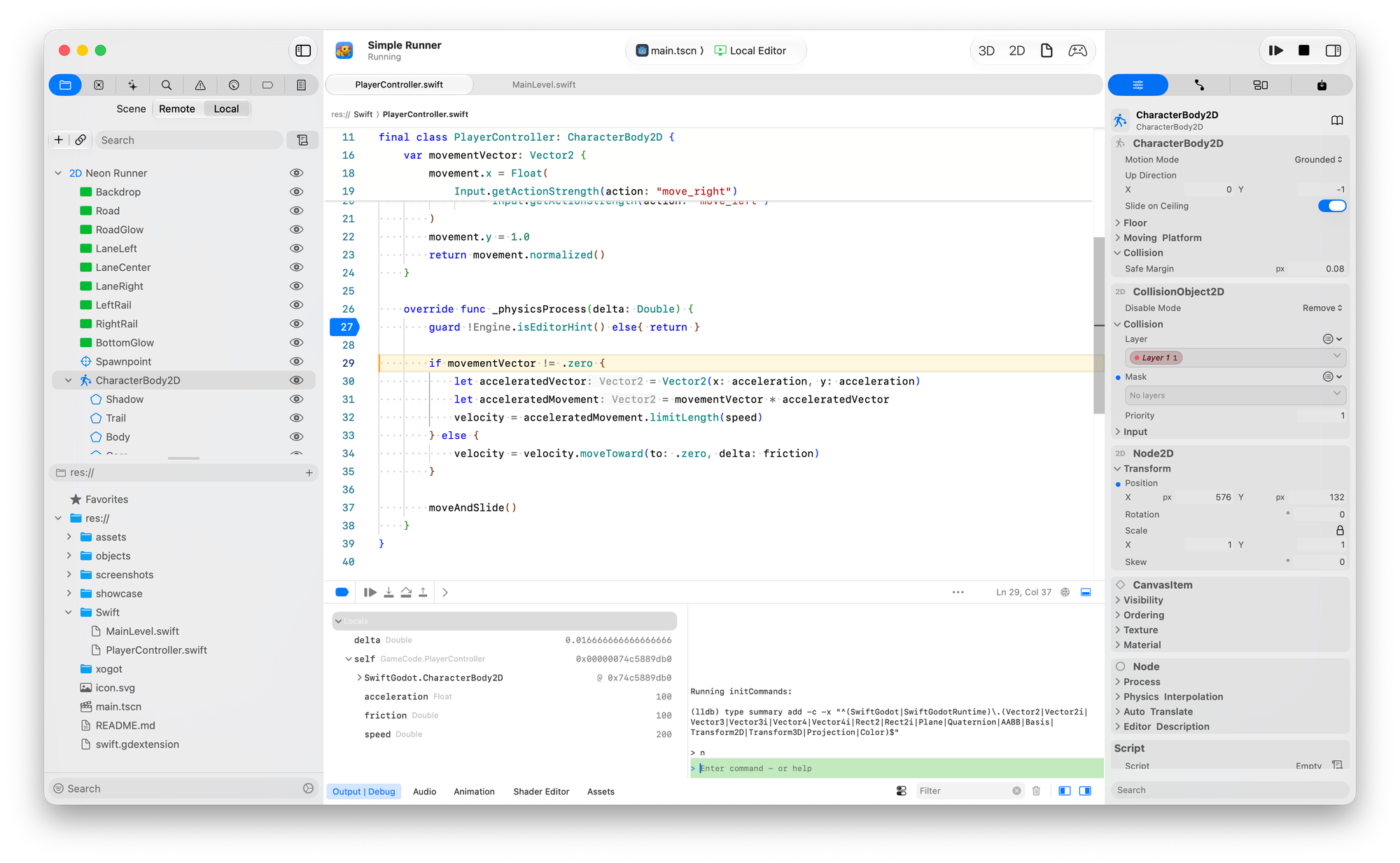Open the magnifier search navigator icon
Viewport: 1400px width, 863px height.
point(167,85)
